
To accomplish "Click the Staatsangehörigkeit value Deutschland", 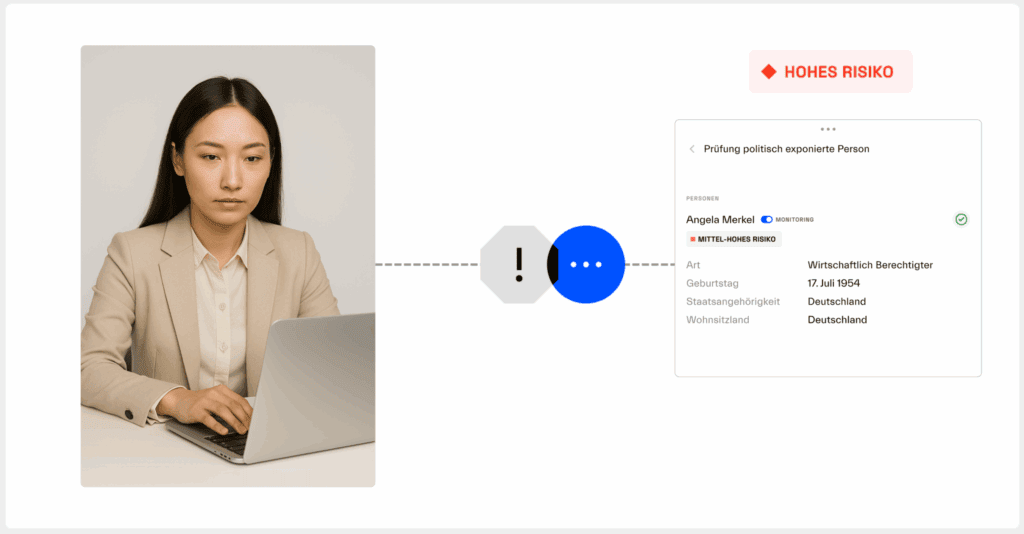I will point(837,301).
